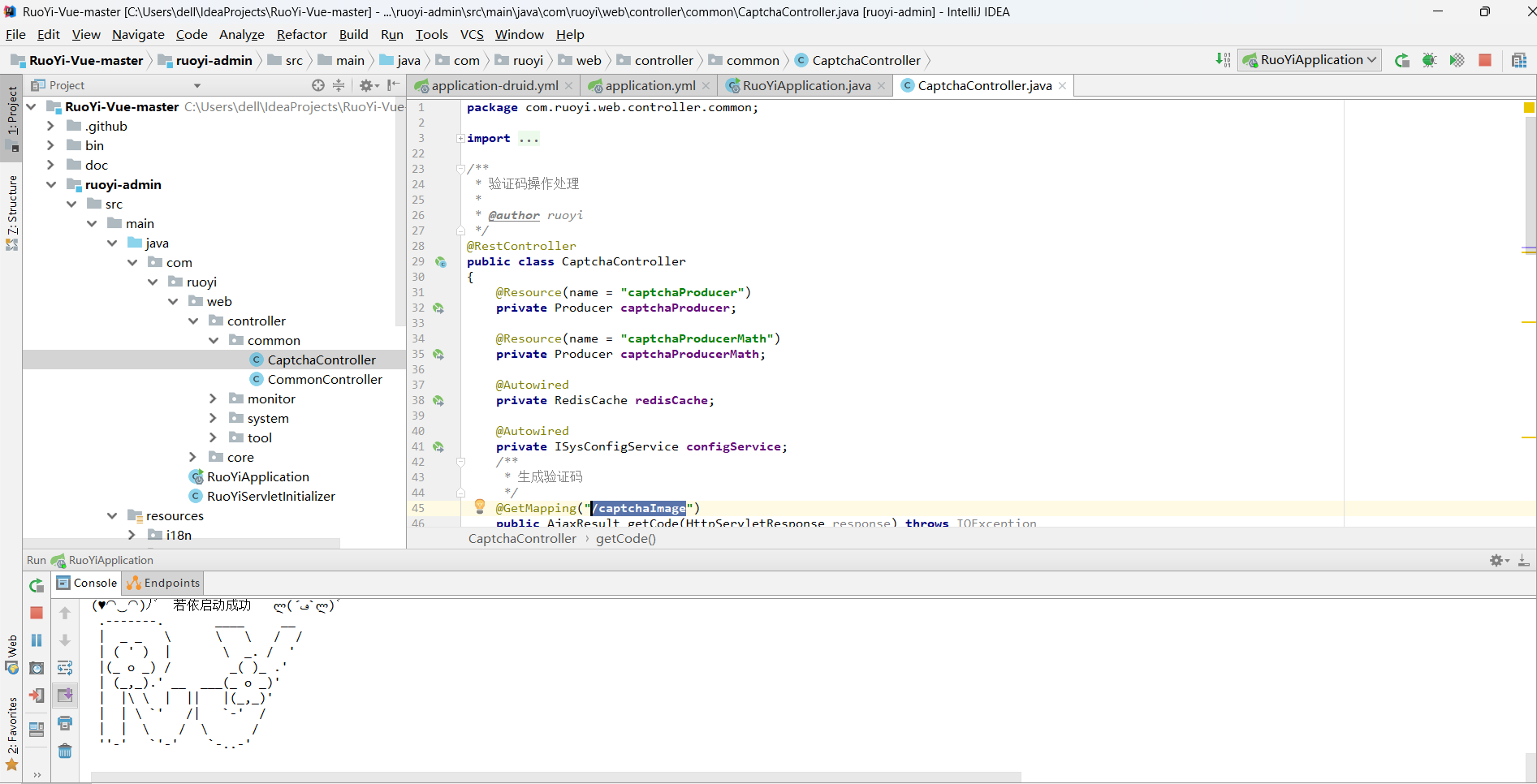This screenshot has width=1537, height=784.
Task: Toggle soft-wrap in the console
Action: [65, 669]
